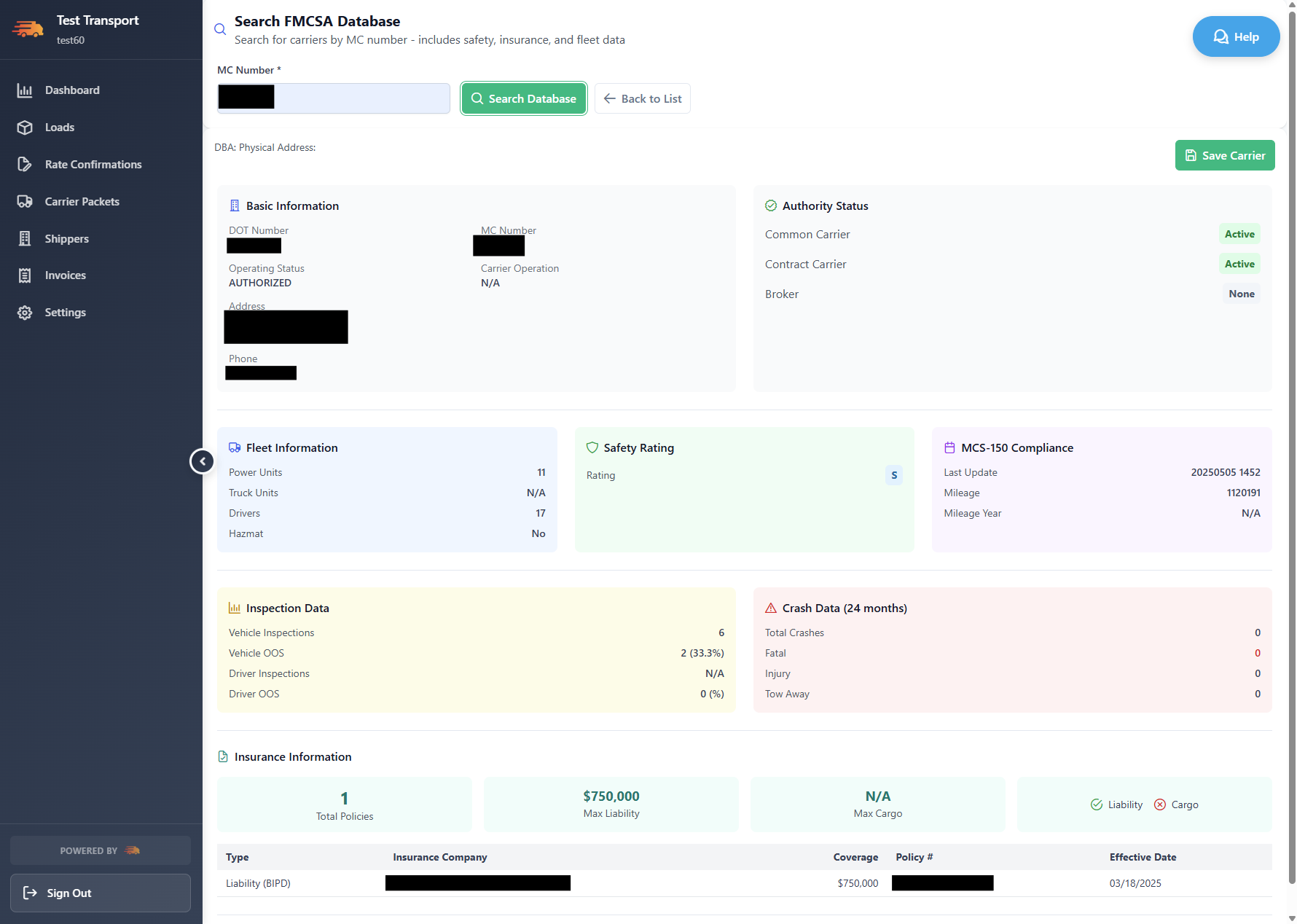The height and width of the screenshot is (924, 1297).
Task: Click the Test Transport truck logo
Action: [x=27, y=29]
